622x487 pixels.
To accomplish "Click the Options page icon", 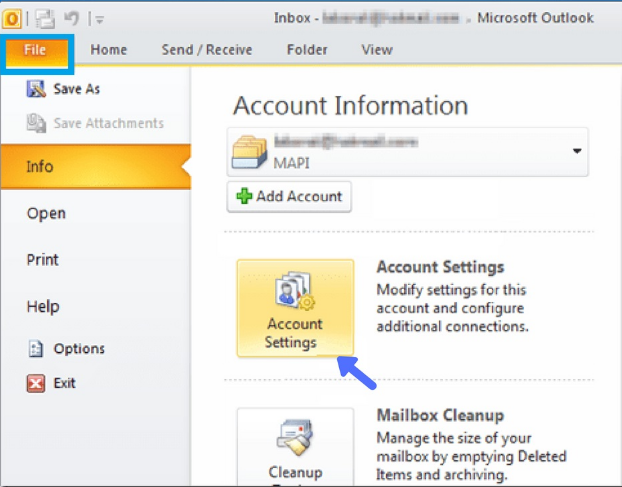I will (36, 349).
